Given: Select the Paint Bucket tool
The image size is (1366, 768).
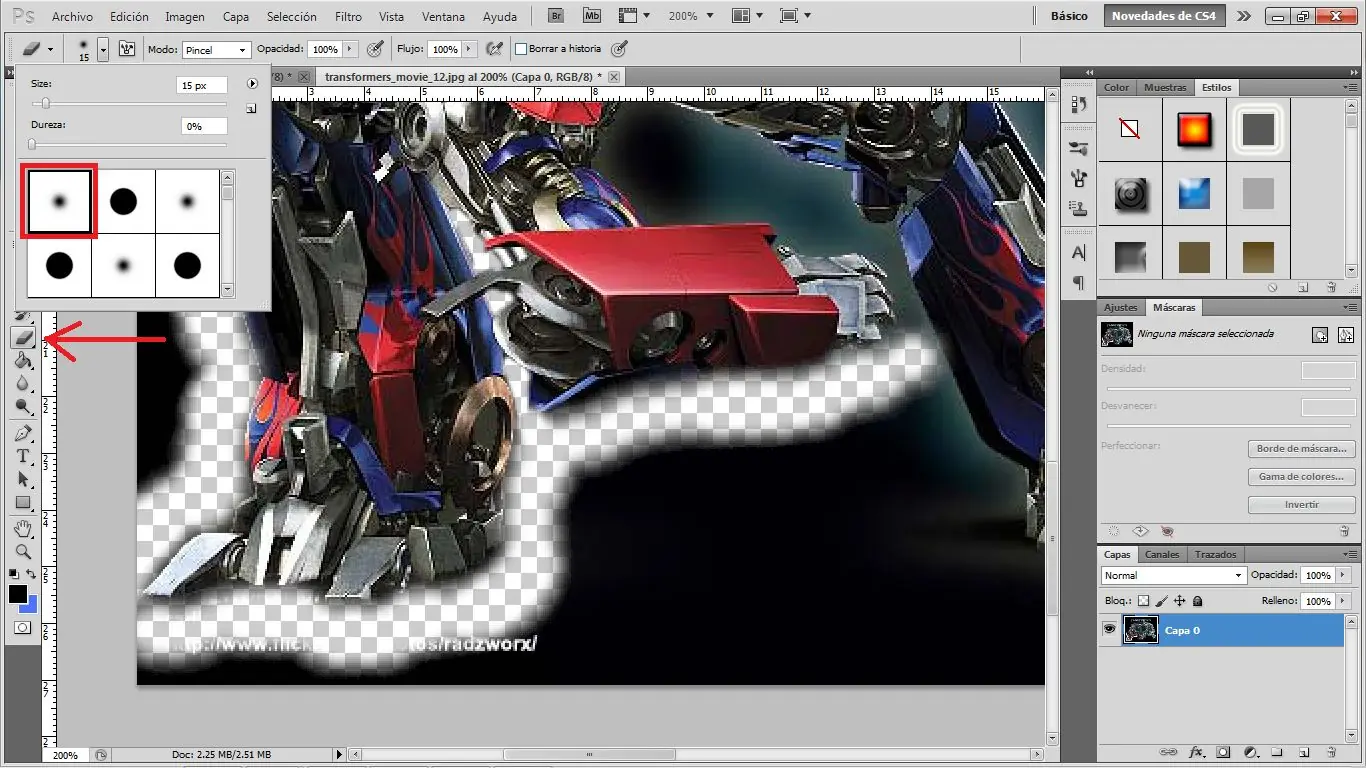Looking at the screenshot, I should (x=23, y=361).
